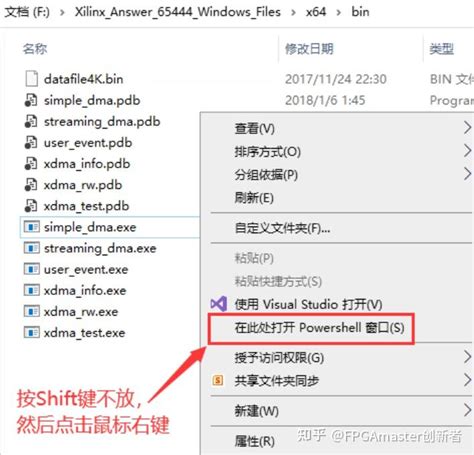Image resolution: width=474 pixels, height=455 pixels.
Task: Select the streaming_dma.exe application icon
Action: (32, 248)
